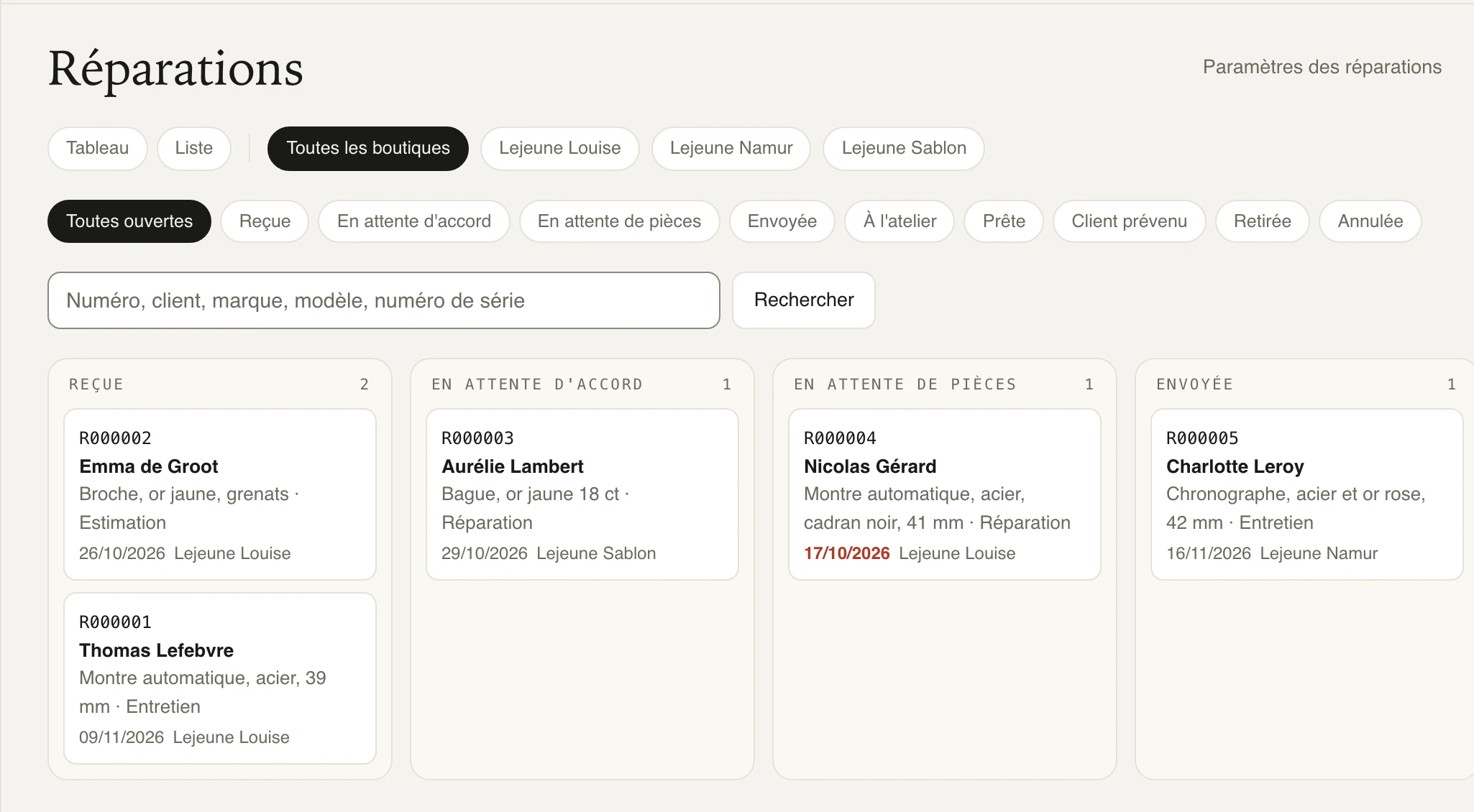
Task: Click the date 26/10/2026 on Emma's card
Action: click(122, 553)
